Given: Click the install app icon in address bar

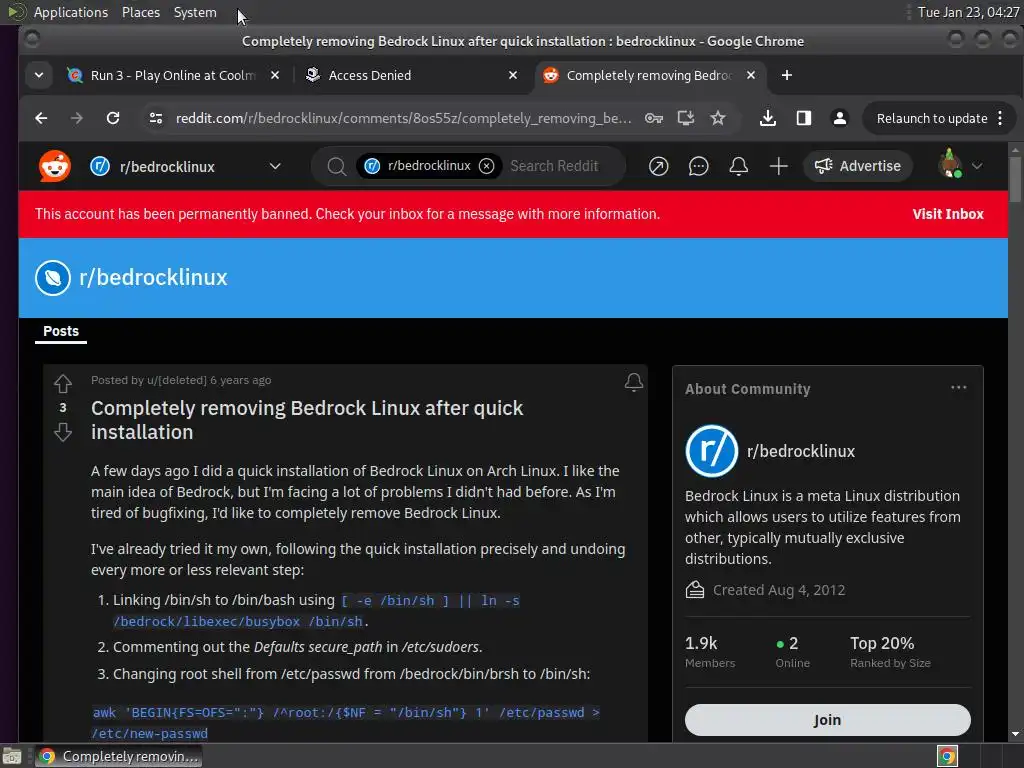Looking at the screenshot, I should coord(685,118).
